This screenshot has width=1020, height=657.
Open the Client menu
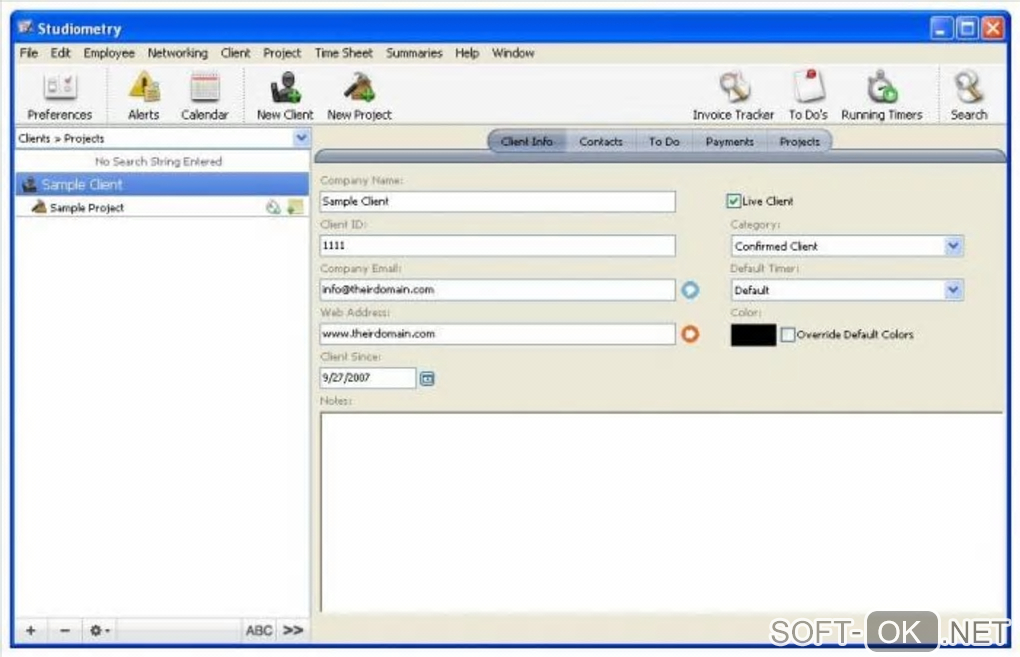235,53
